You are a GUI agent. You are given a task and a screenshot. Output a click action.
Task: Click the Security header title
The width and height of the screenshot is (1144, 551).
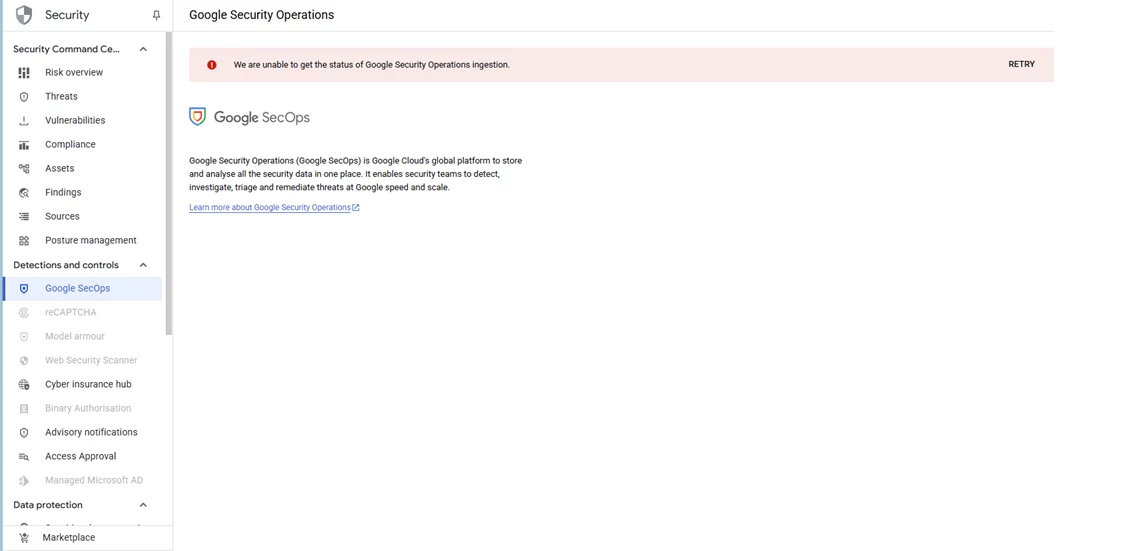coord(67,15)
